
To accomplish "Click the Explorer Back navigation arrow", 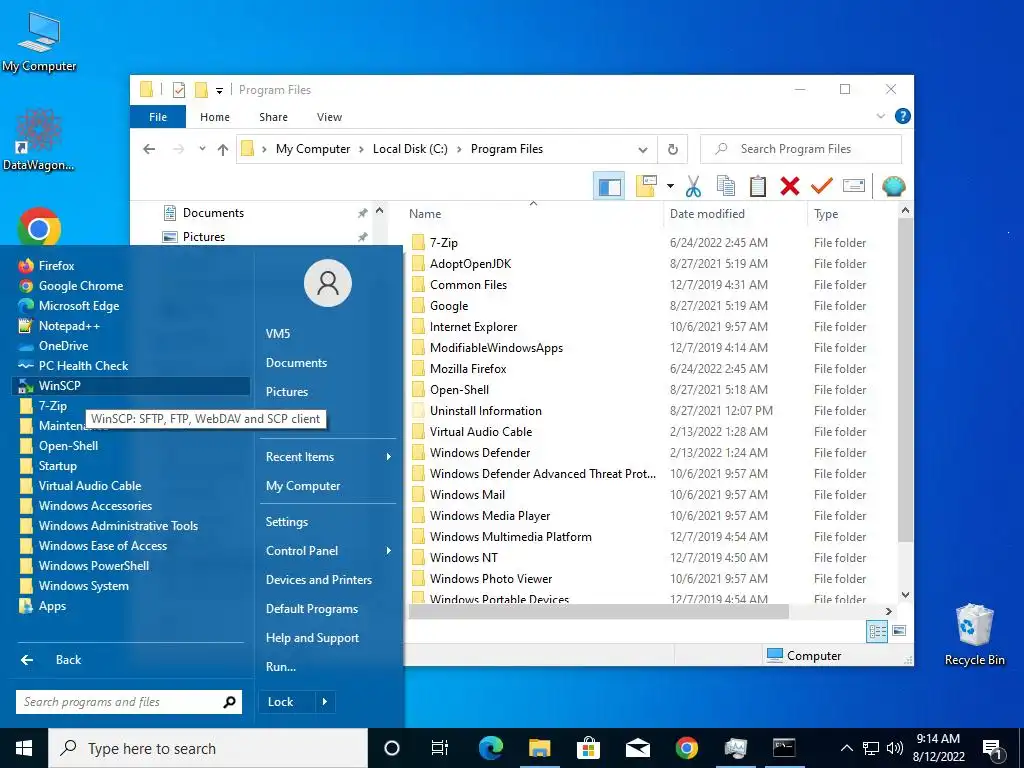I will [x=149, y=150].
